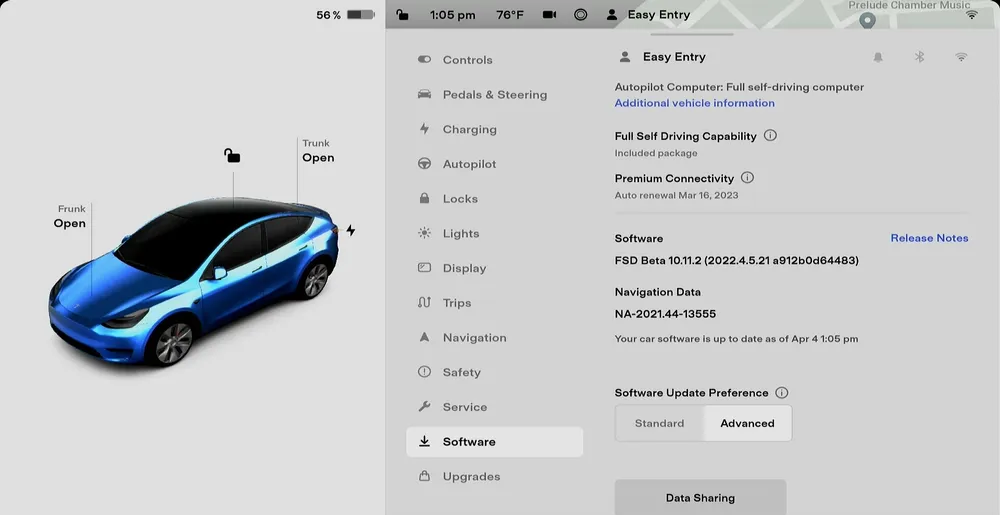Open Additional vehicle information link

tap(695, 103)
